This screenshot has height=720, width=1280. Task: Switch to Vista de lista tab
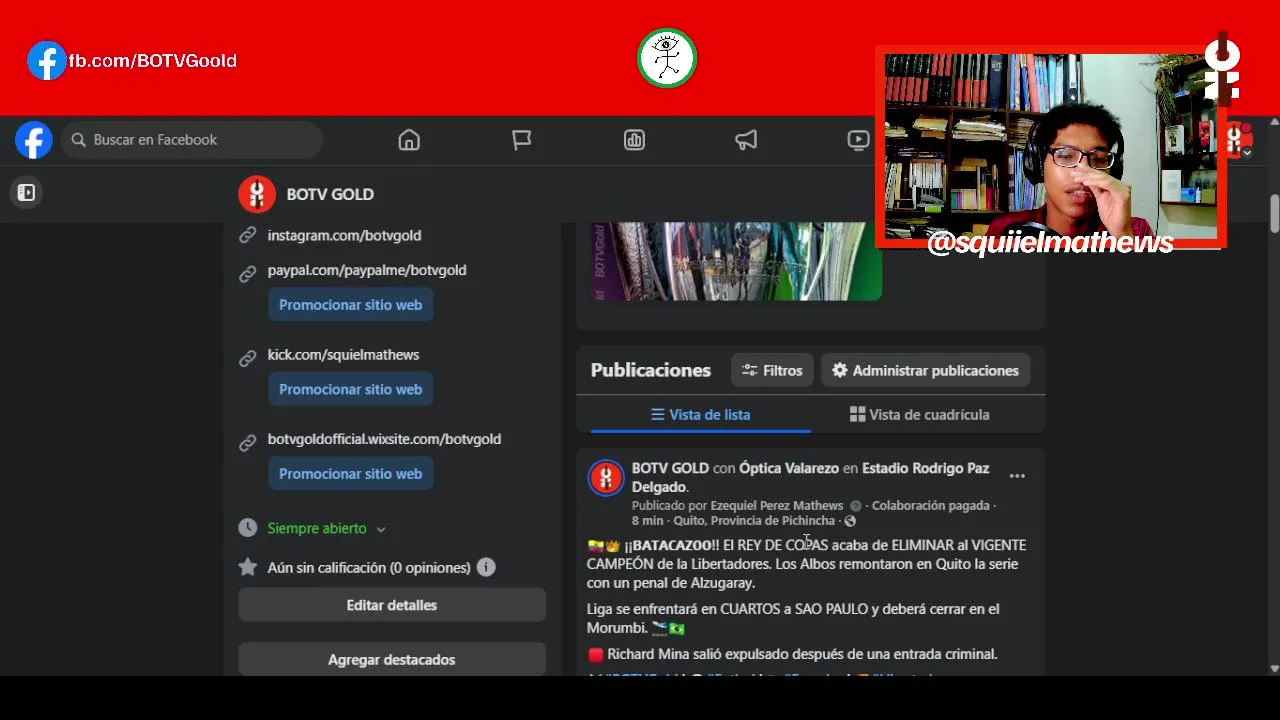[700, 414]
